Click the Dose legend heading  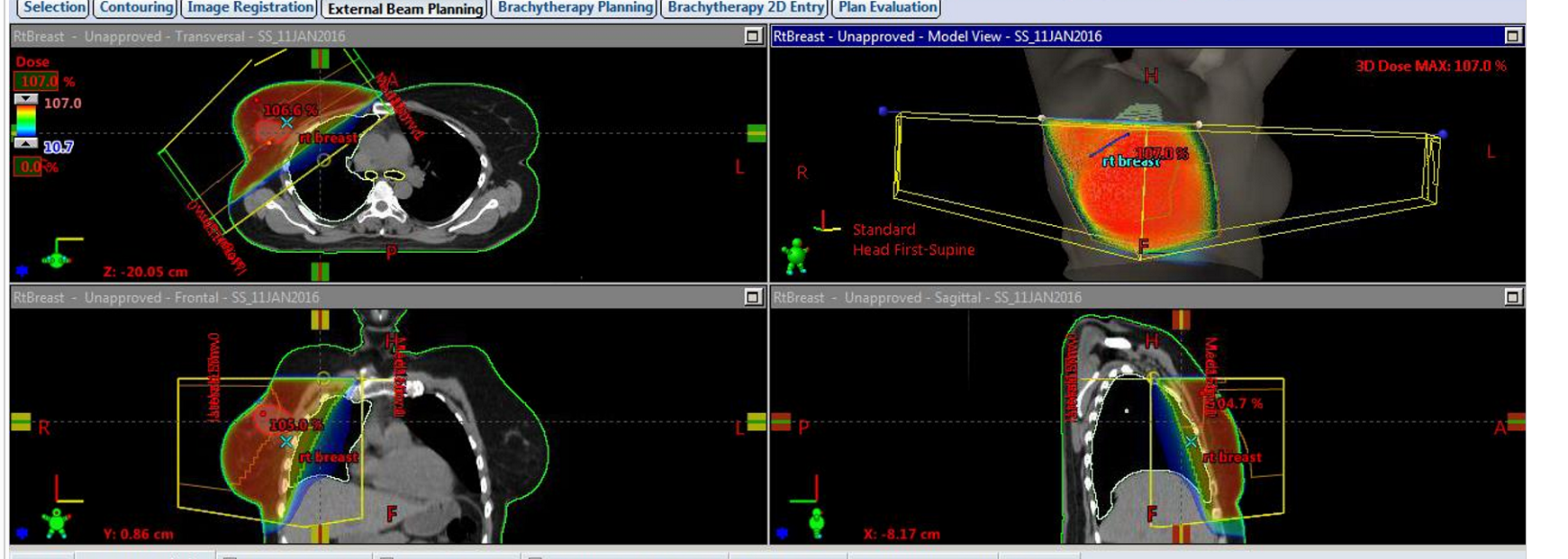[x=32, y=61]
